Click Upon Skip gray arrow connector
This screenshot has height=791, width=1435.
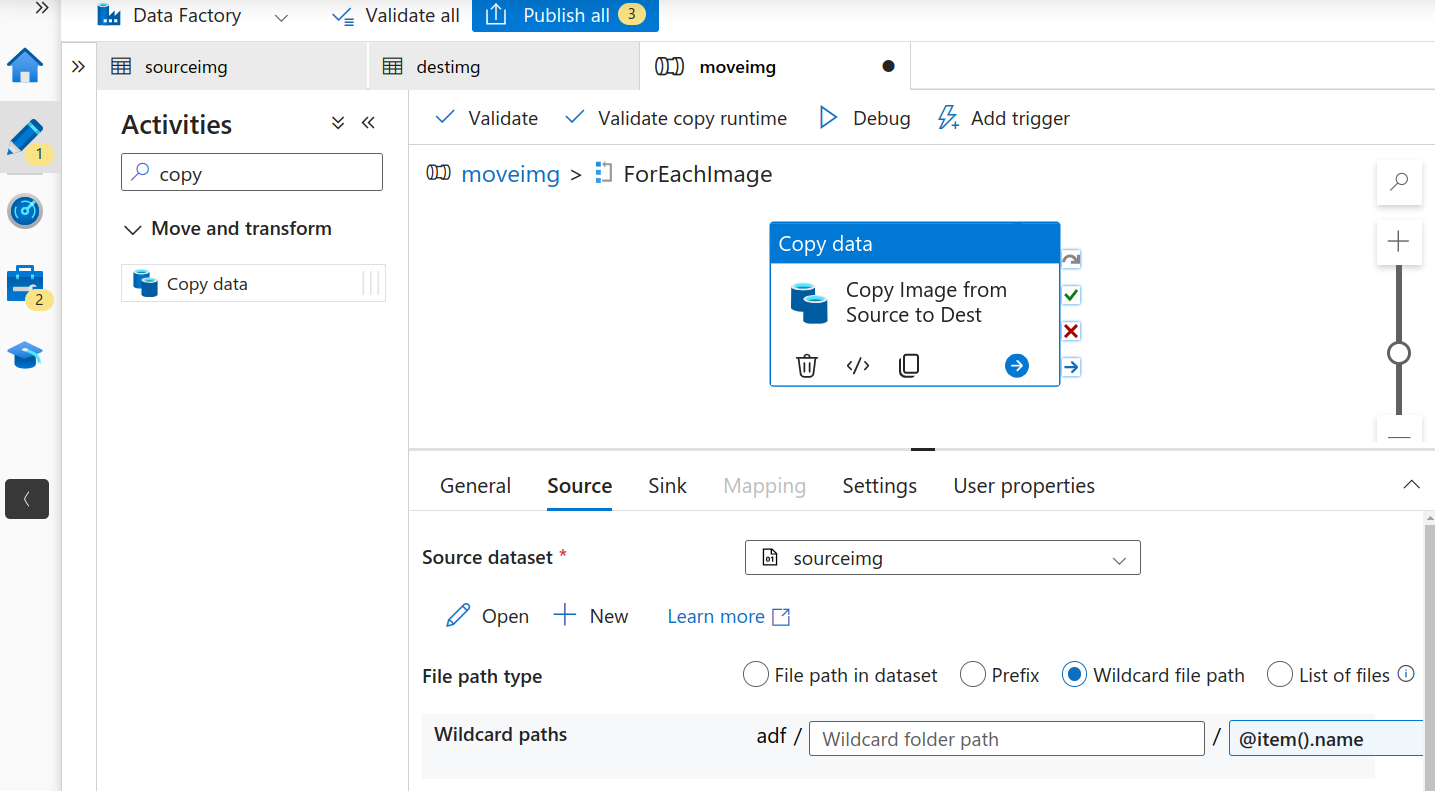(x=1071, y=259)
